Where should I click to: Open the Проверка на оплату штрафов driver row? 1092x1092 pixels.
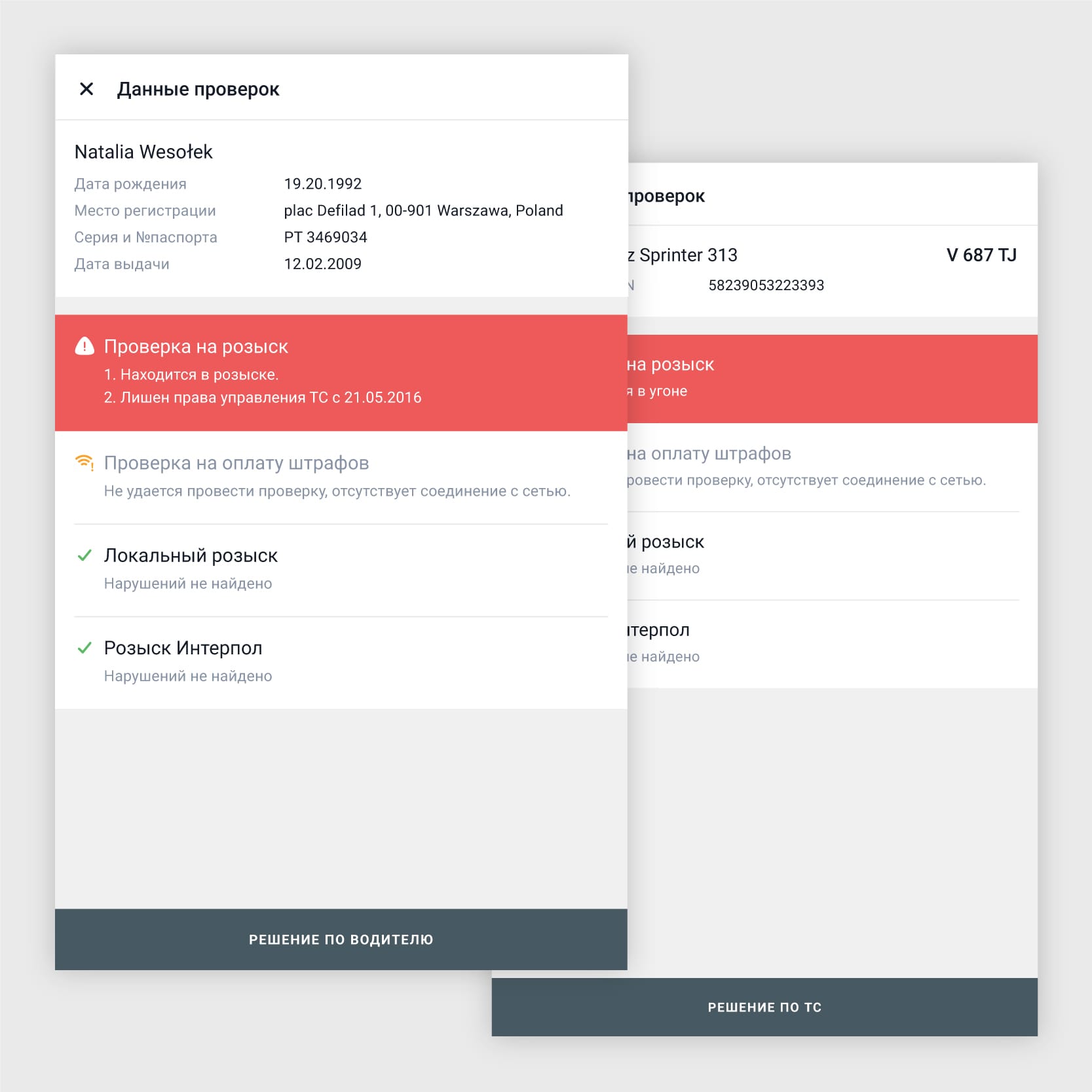point(341,478)
